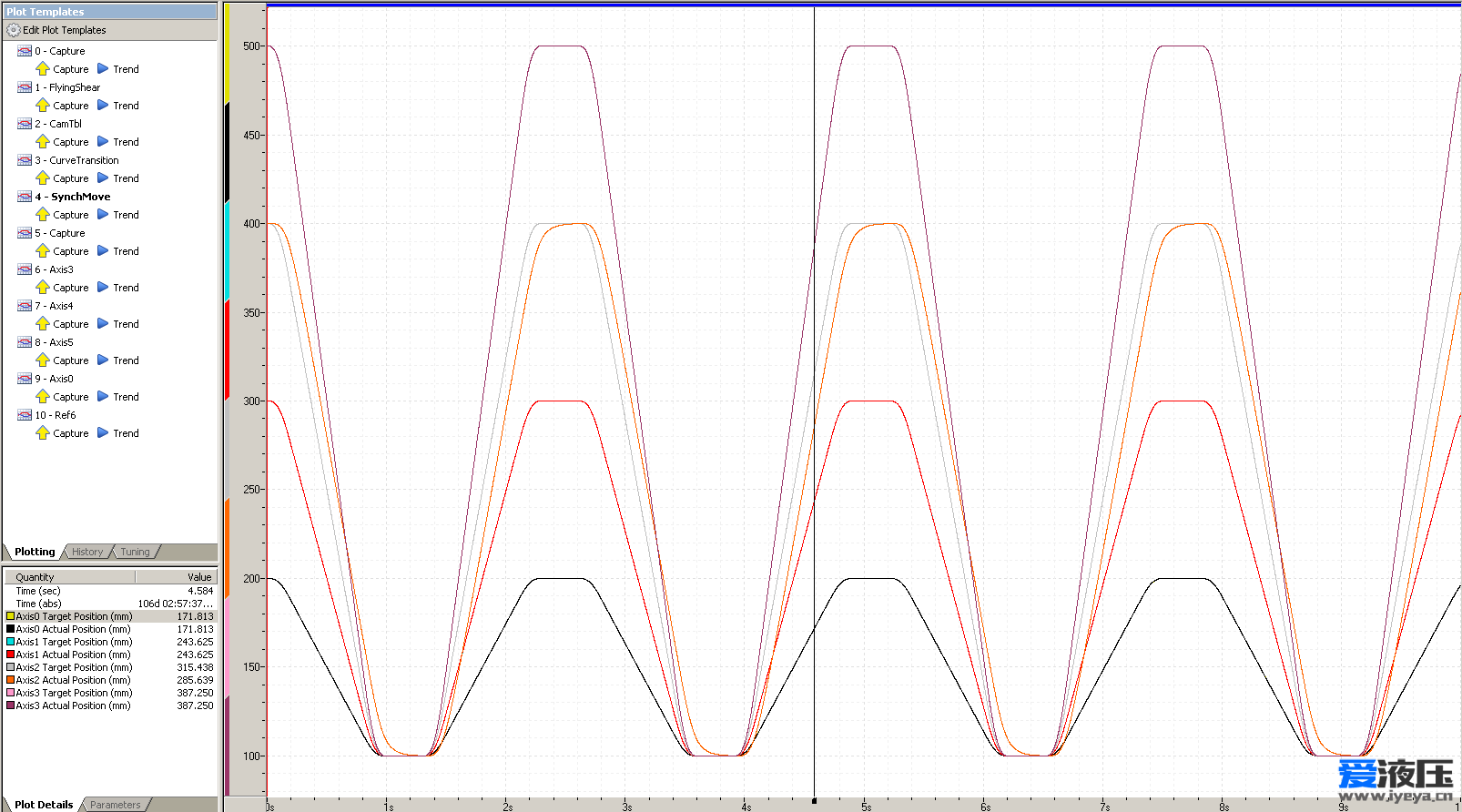Viewport: 1462px width, 812px height.
Task: Click yellow Axis0 Target Position swatch
Action: (11, 616)
